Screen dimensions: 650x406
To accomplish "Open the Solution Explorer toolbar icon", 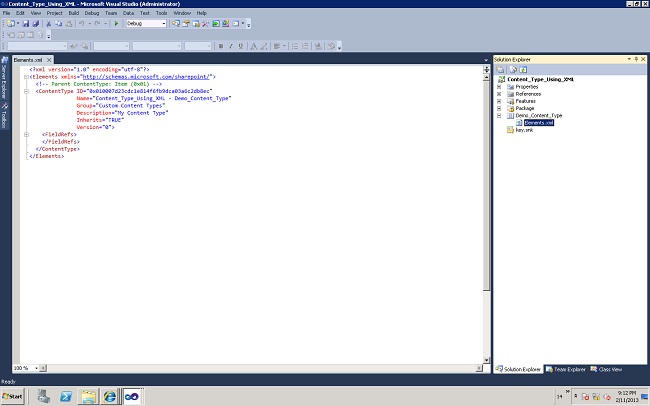I will pyautogui.click(x=176, y=24).
